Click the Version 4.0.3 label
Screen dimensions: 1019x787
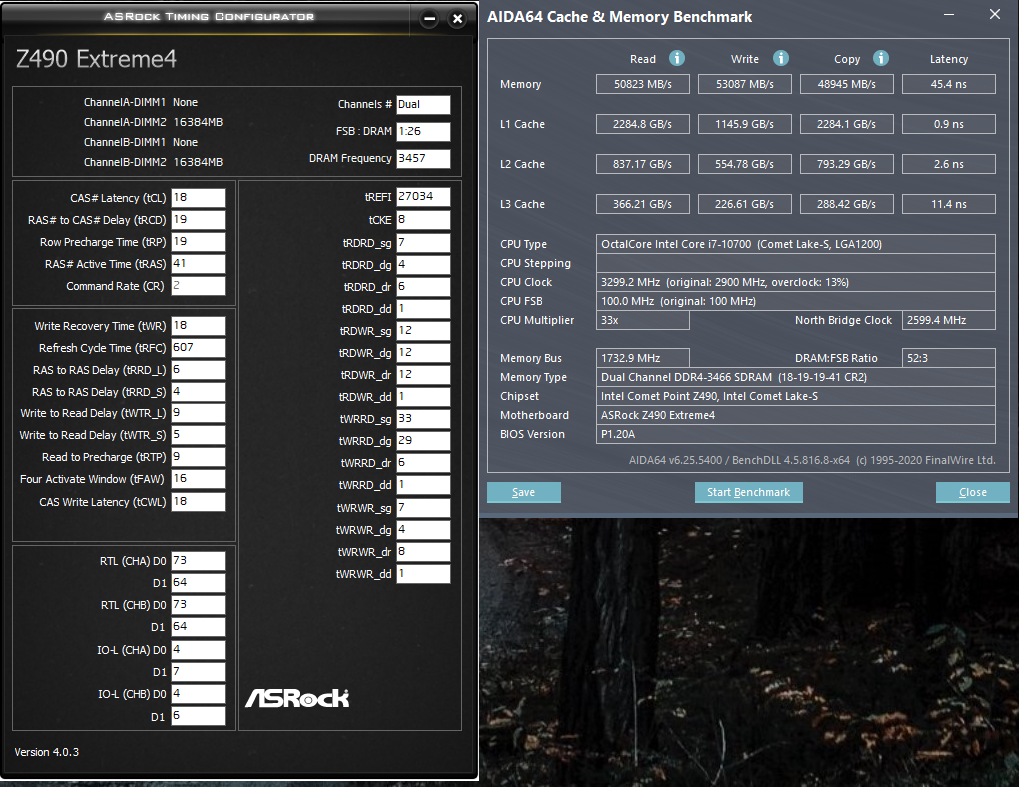[47, 752]
